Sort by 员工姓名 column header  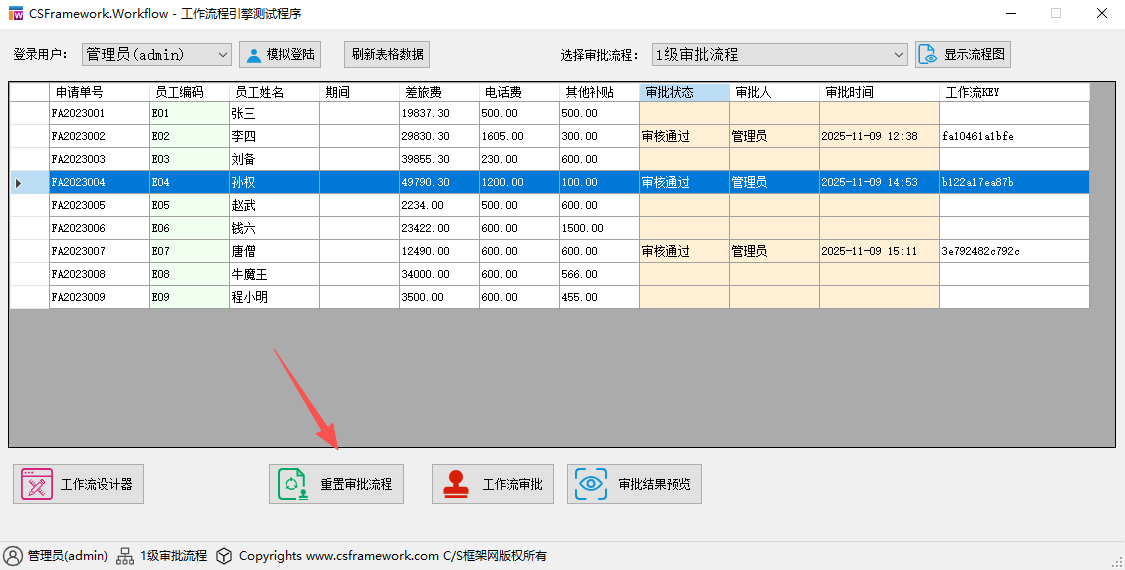click(x=274, y=92)
